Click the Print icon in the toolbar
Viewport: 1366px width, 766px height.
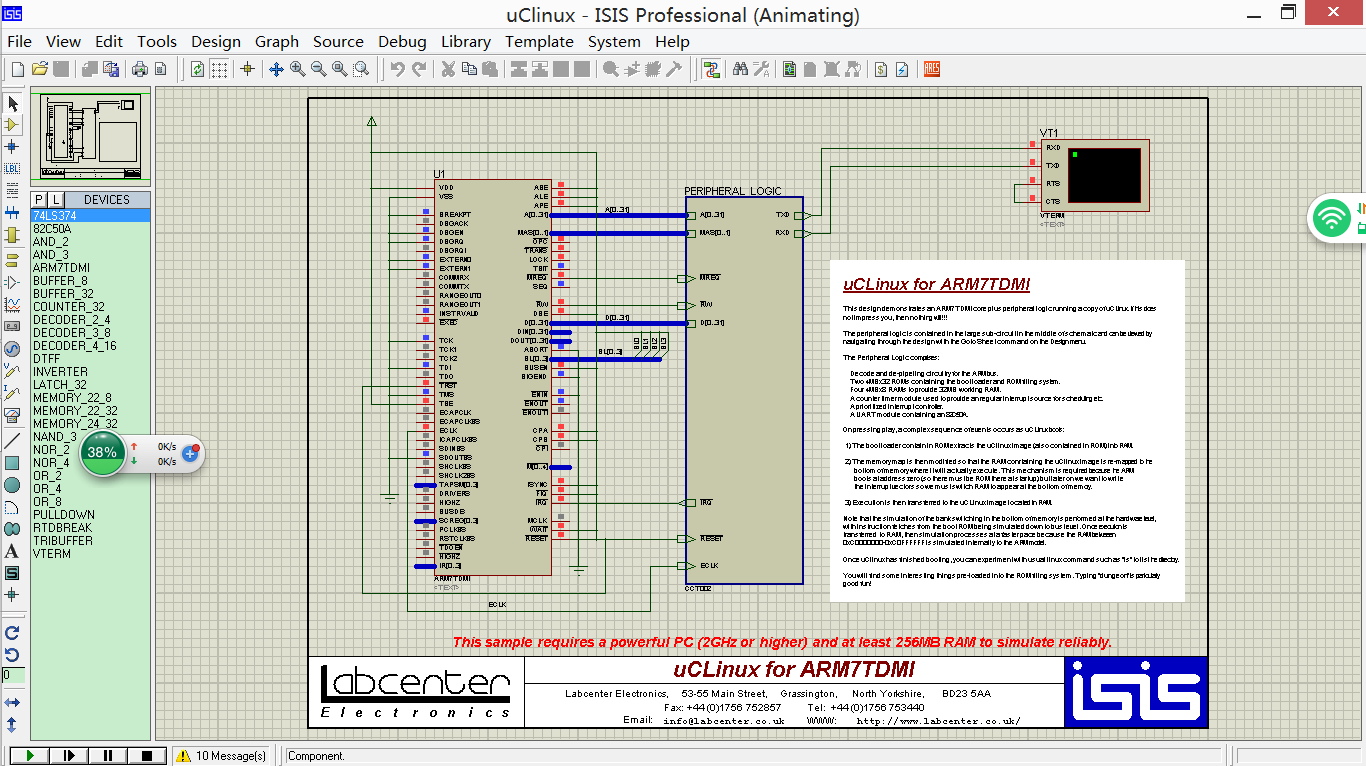point(140,69)
